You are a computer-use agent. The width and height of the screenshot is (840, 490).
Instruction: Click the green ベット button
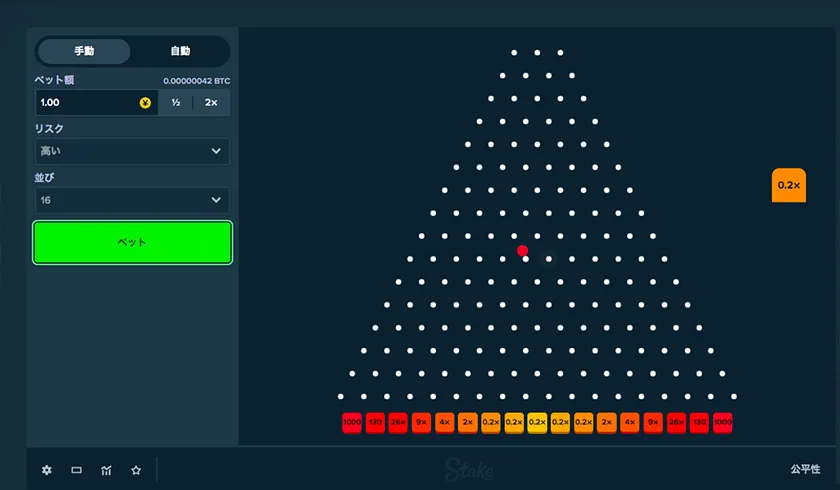coord(132,242)
